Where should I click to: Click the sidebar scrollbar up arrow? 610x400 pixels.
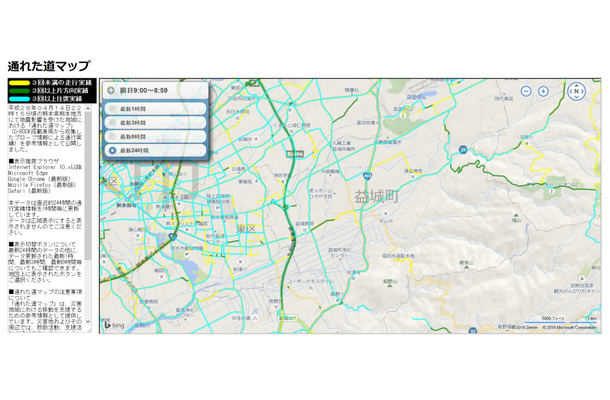pos(88,108)
